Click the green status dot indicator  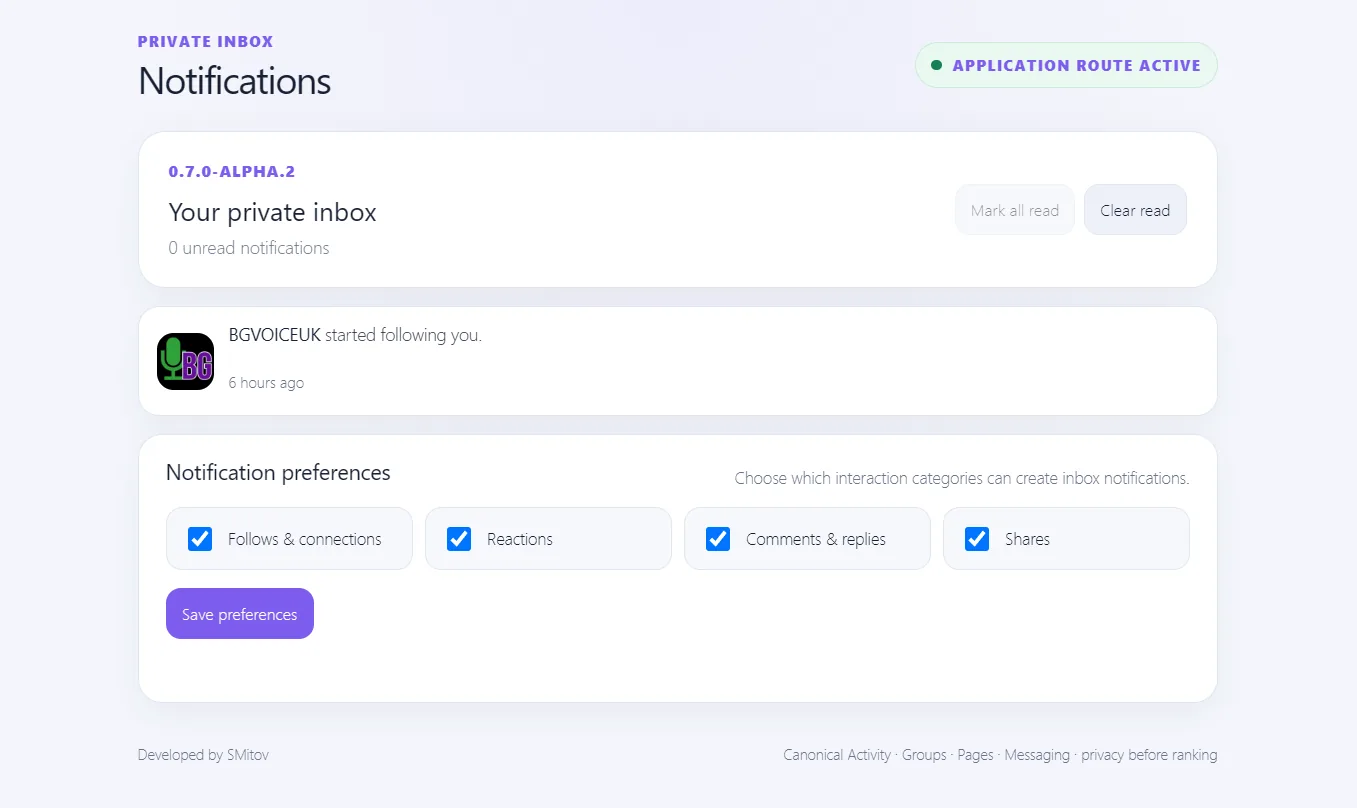937,65
